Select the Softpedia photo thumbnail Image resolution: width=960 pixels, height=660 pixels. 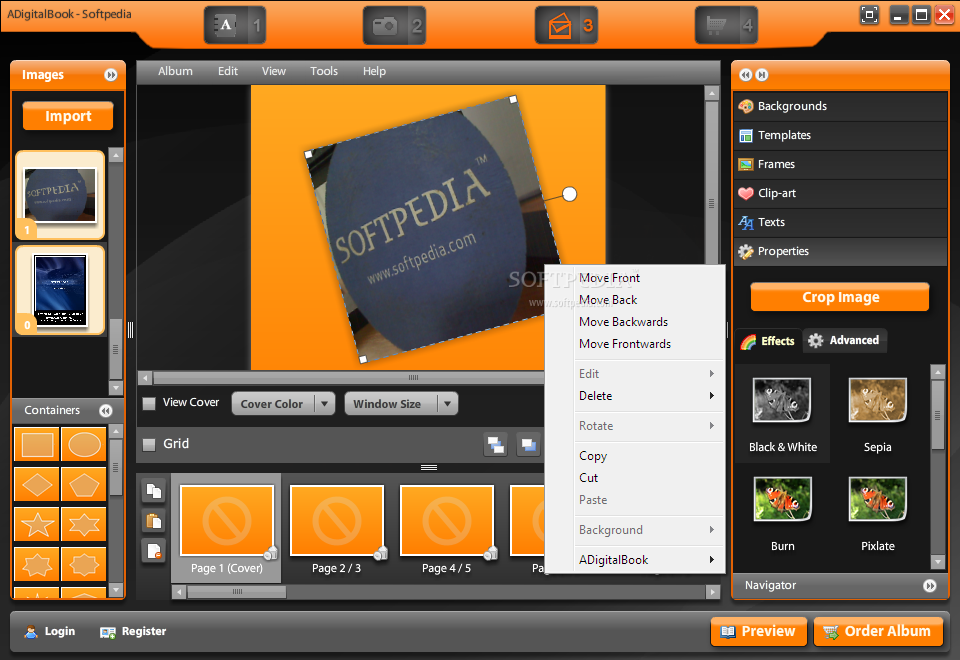coord(60,195)
